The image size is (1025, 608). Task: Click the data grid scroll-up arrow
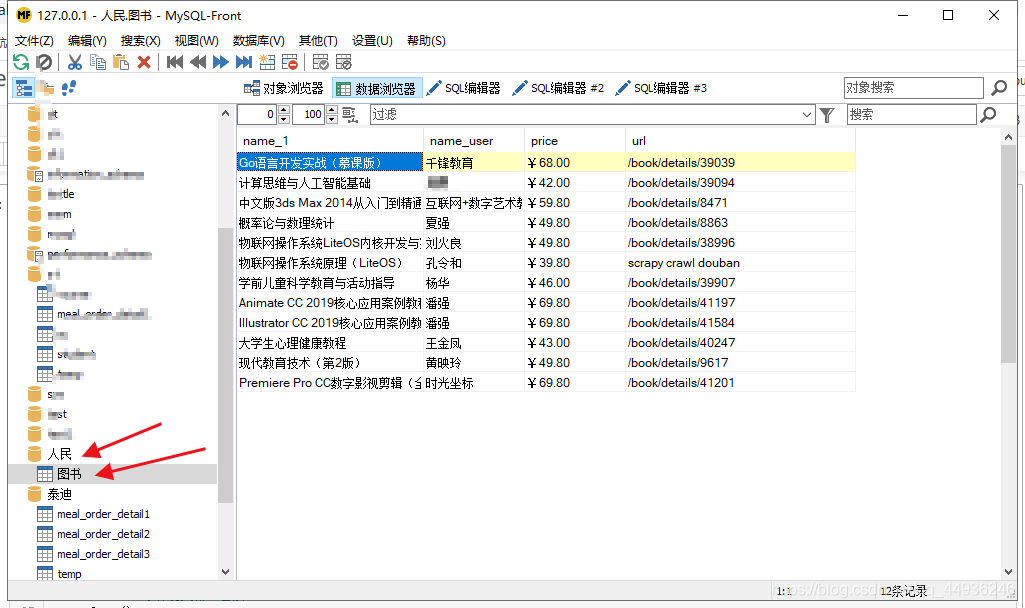[1008, 137]
